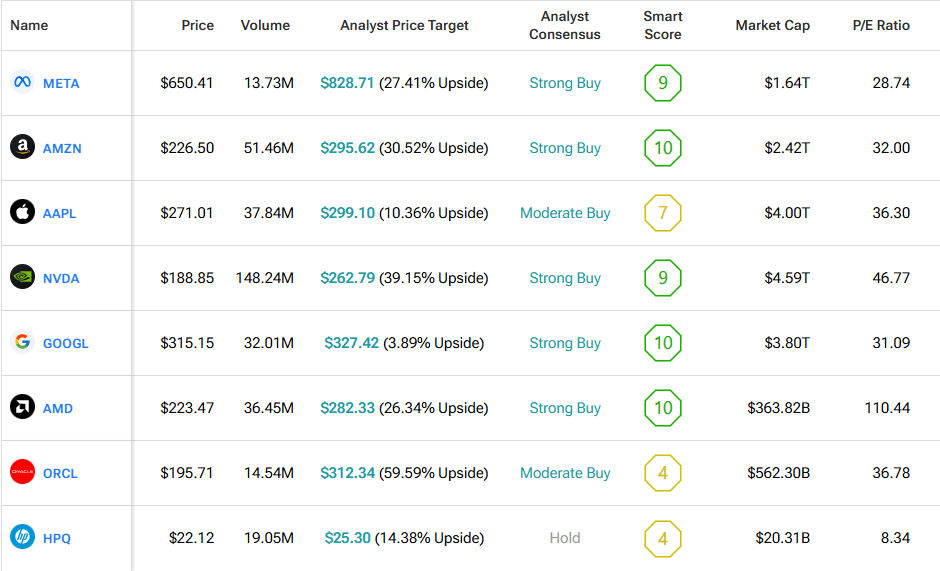Click the Meta company logo icon
This screenshot has height=571, width=940.
point(22,83)
